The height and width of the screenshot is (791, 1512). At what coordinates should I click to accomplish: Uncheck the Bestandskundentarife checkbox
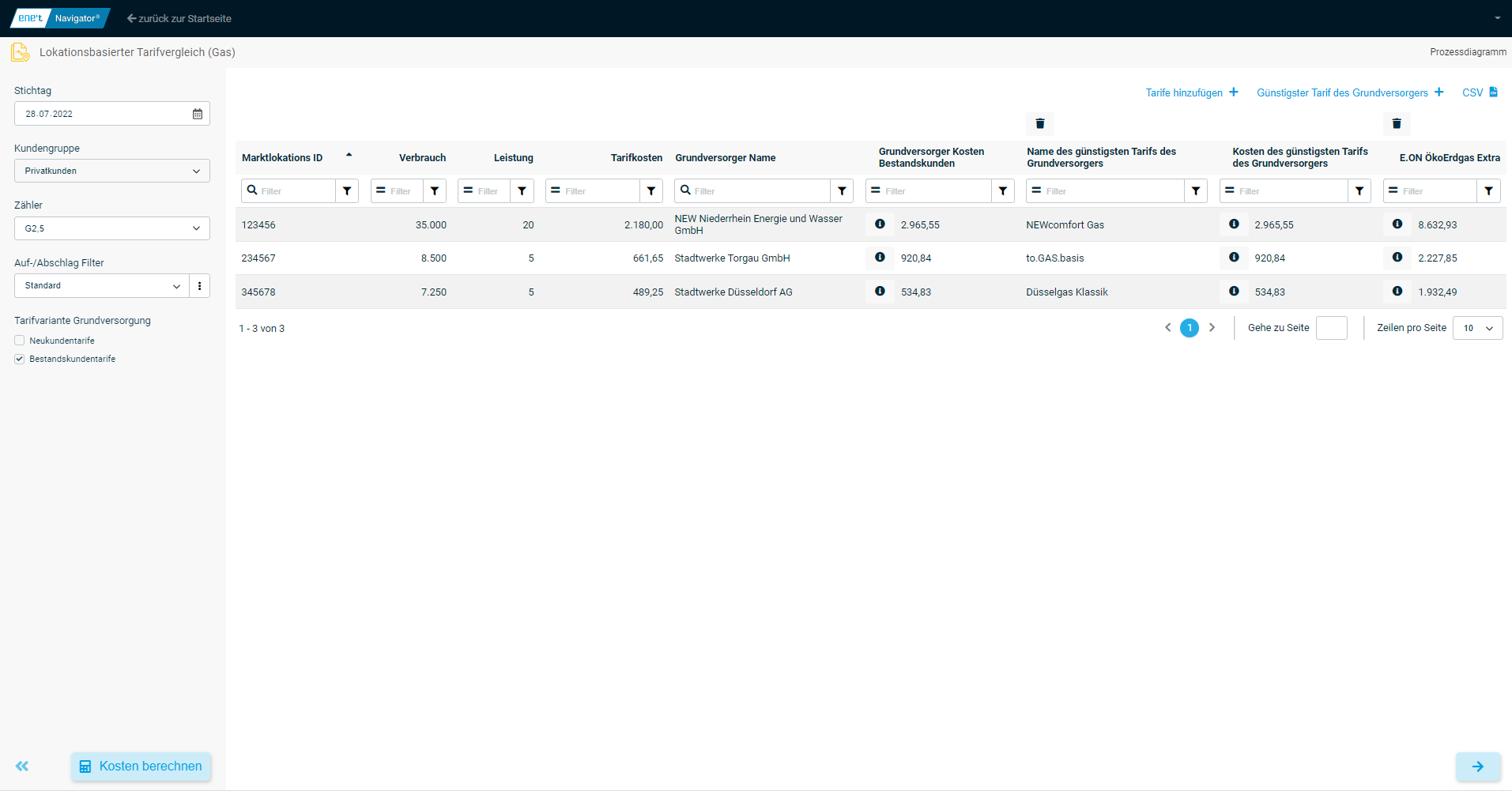20,359
